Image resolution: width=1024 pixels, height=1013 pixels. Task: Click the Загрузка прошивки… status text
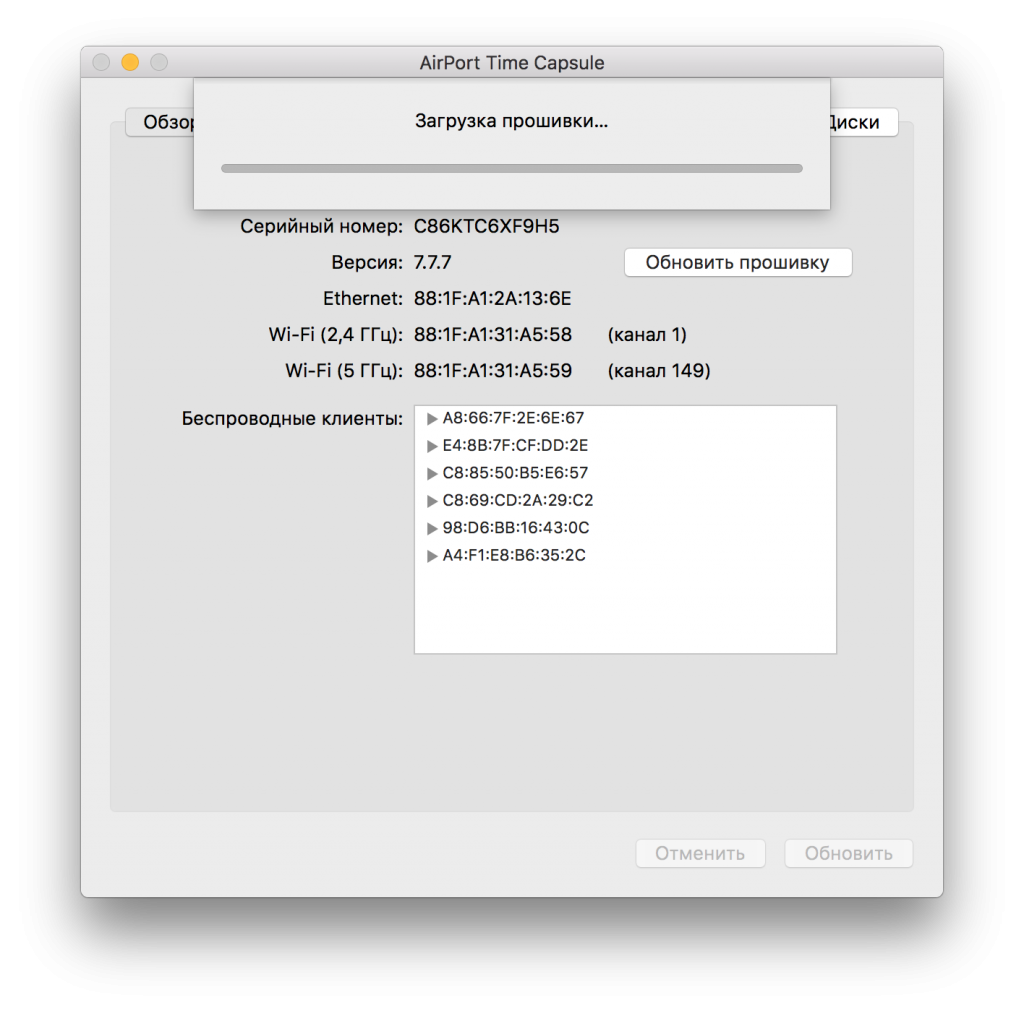coord(511,121)
